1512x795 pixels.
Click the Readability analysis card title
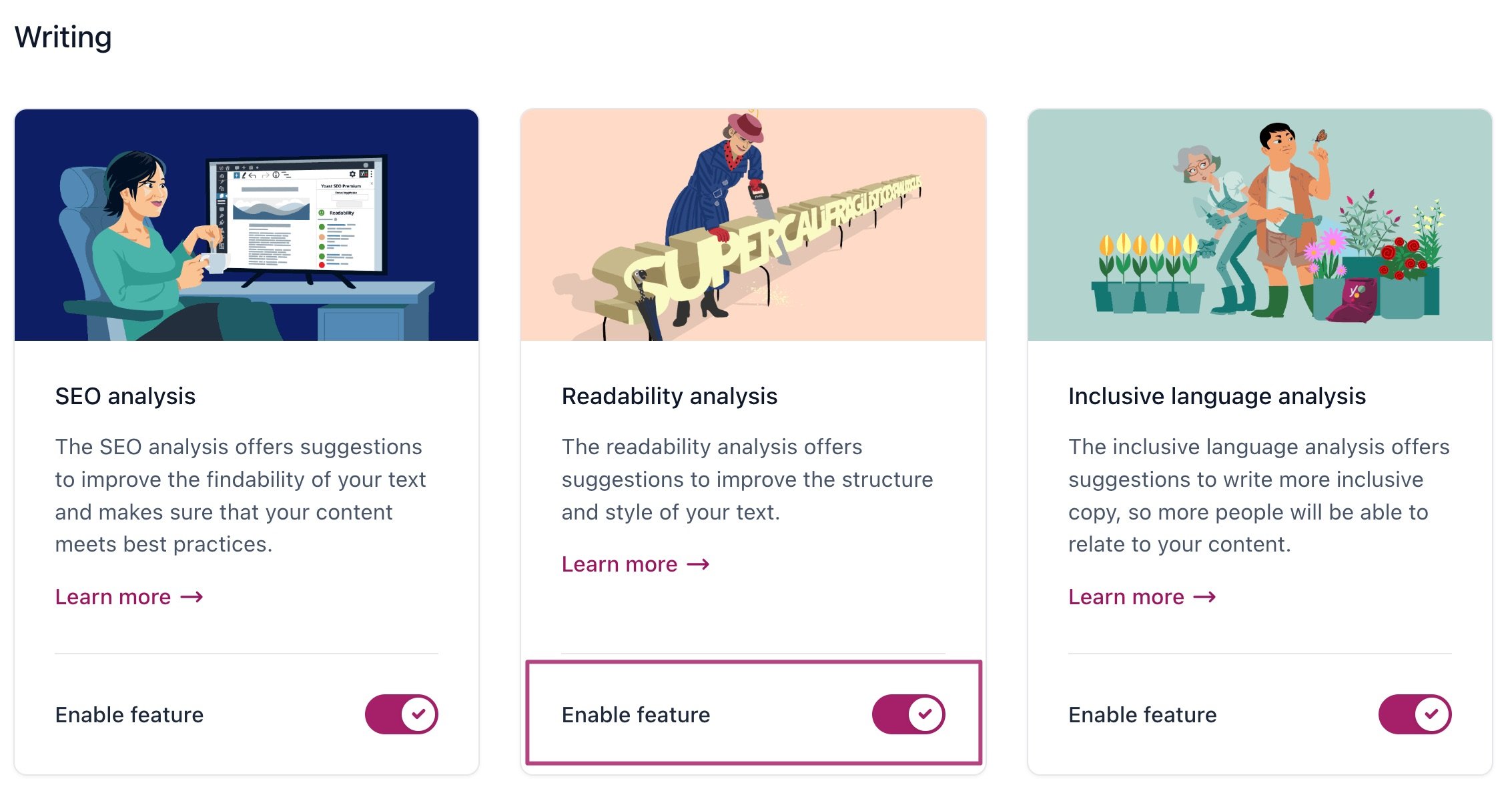coord(669,396)
